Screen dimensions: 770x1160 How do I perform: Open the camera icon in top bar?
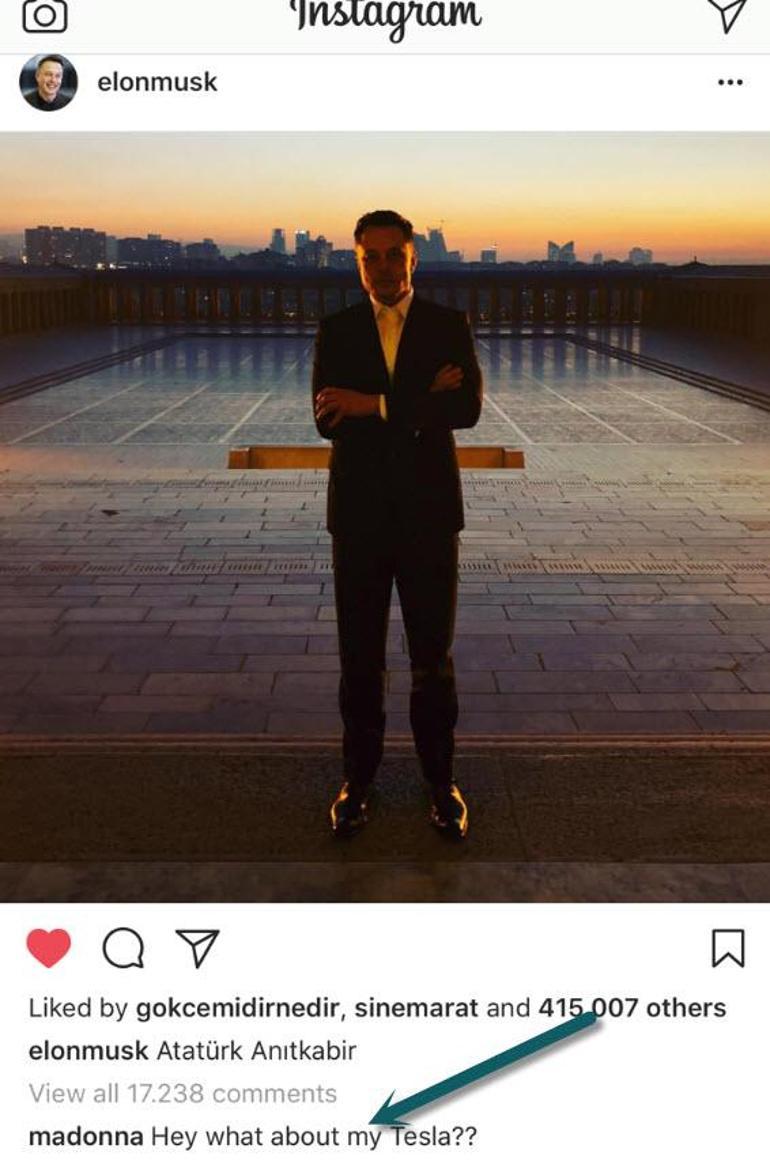(45, 15)
